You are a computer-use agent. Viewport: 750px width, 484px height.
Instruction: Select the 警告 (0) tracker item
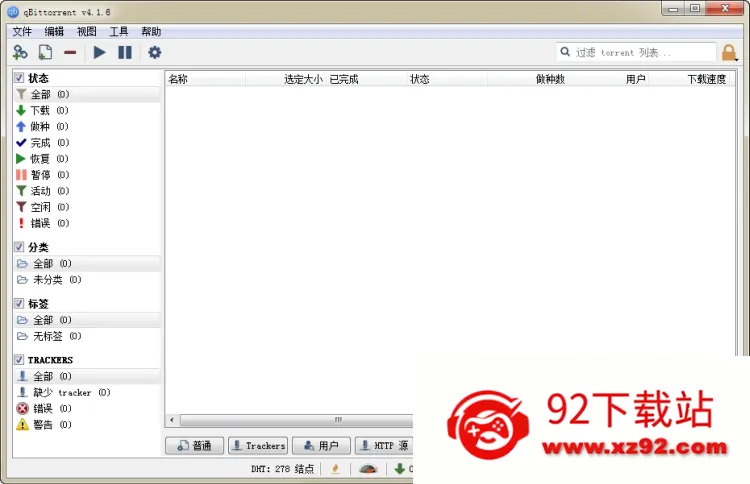[x=87, y=425]
